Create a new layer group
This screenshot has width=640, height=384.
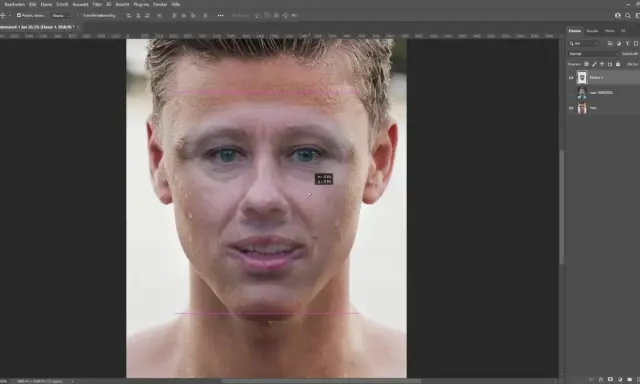coord(630,379)
